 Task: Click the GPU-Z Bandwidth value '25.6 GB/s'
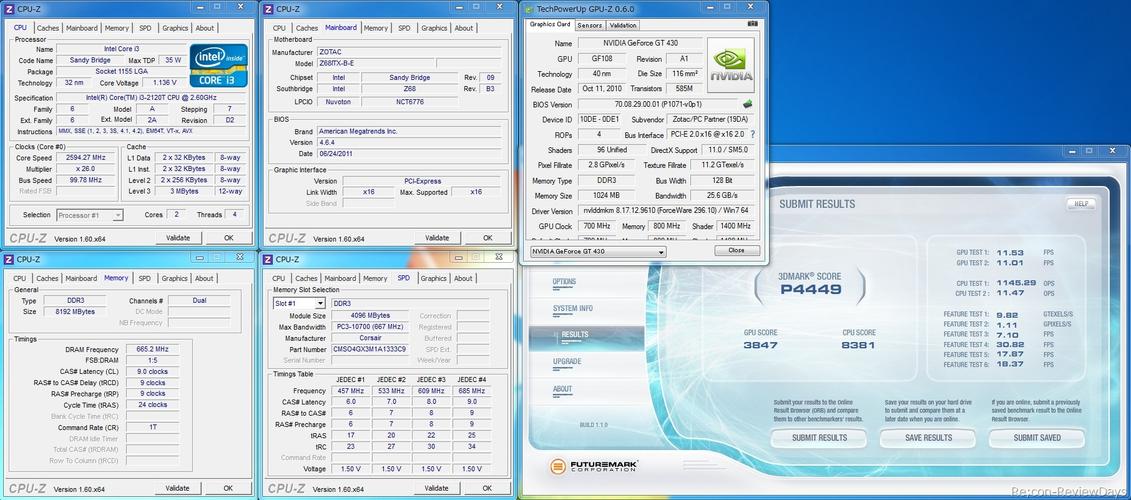tap(722, 196)
